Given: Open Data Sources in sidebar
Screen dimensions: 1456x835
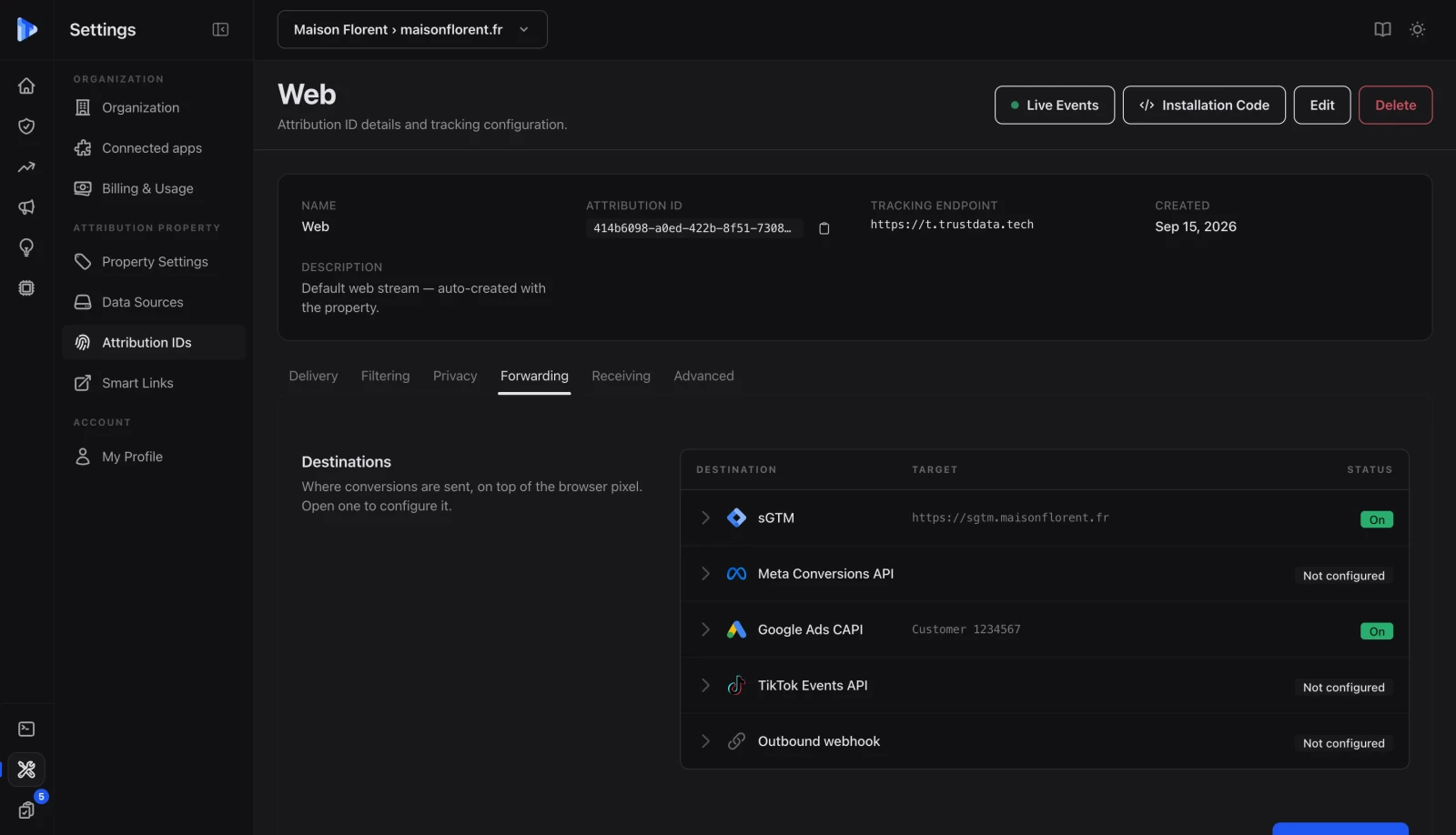Looking at the screenshot, I should click(x=154, y=302).
